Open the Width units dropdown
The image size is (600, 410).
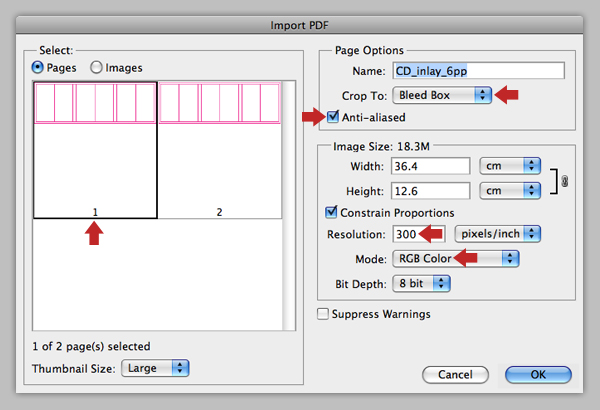tap(510, 166)
